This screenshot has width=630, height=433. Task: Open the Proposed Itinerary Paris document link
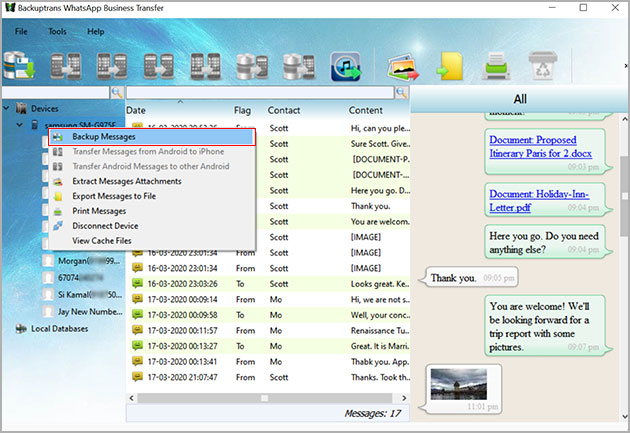point(538,147)
